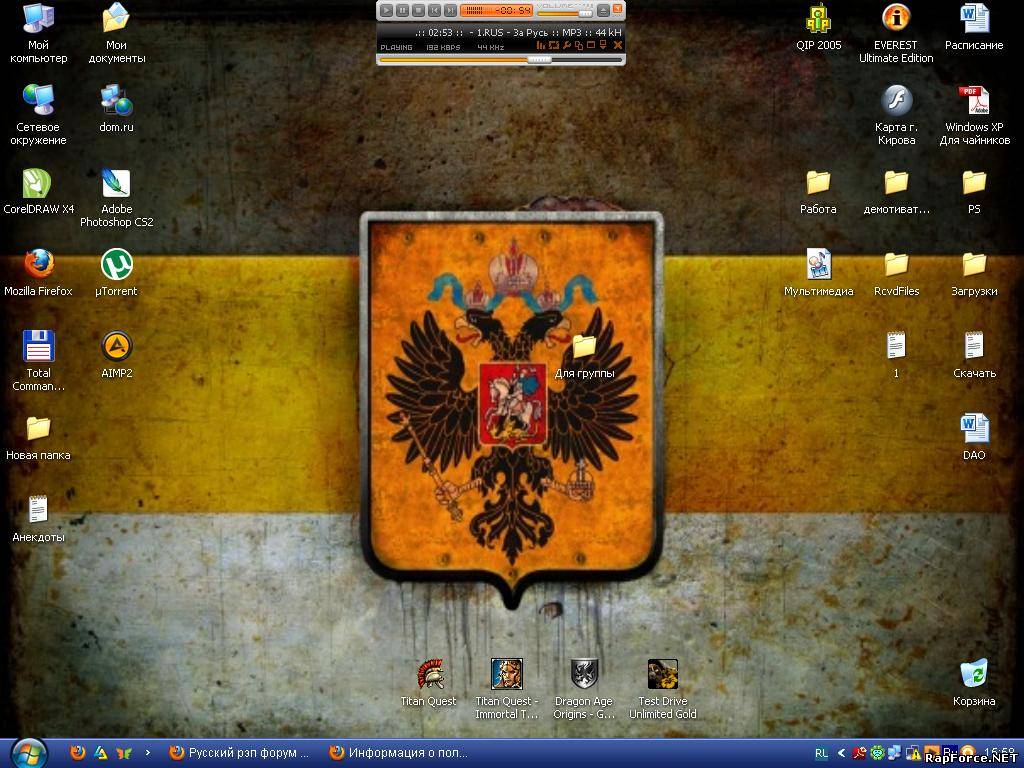The width and height of the screenshot is (1024, 768).
Task: Launch AIMP from the Quick Launch bar
Action: (x=101, y=753)
